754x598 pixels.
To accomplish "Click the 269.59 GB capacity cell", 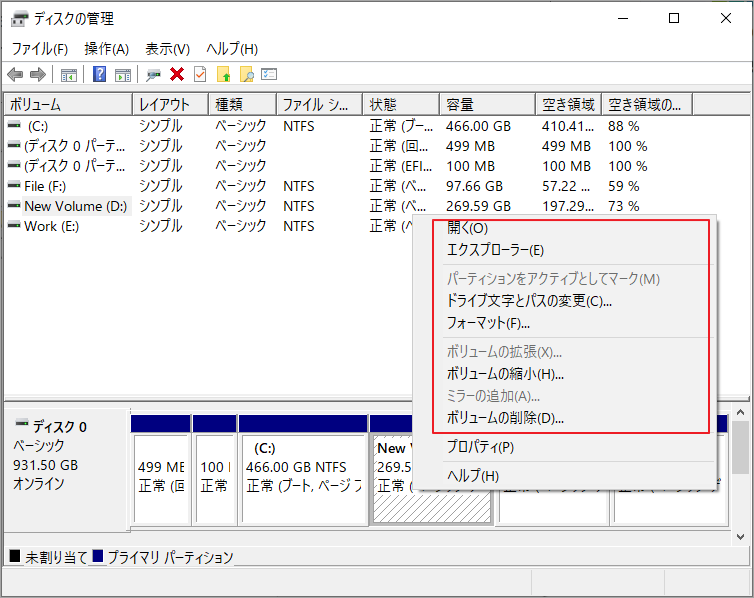I will (478, 206).
